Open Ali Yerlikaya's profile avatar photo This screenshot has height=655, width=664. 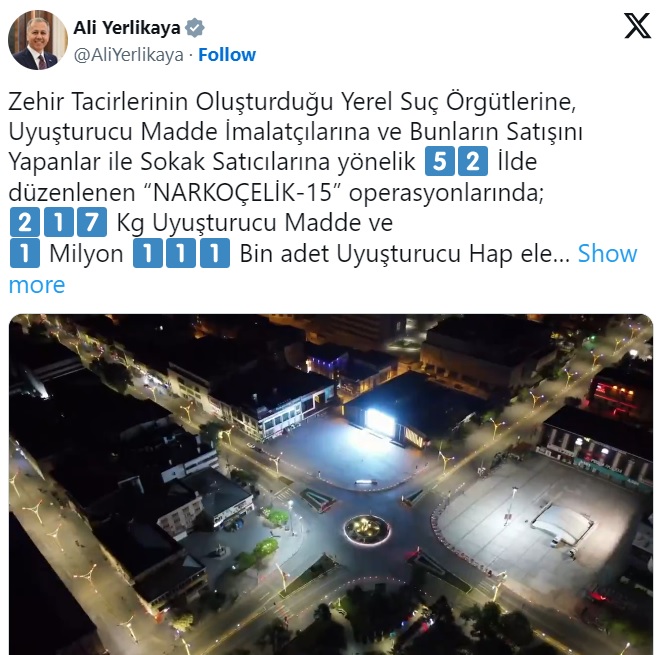click(x=38, y=40)
